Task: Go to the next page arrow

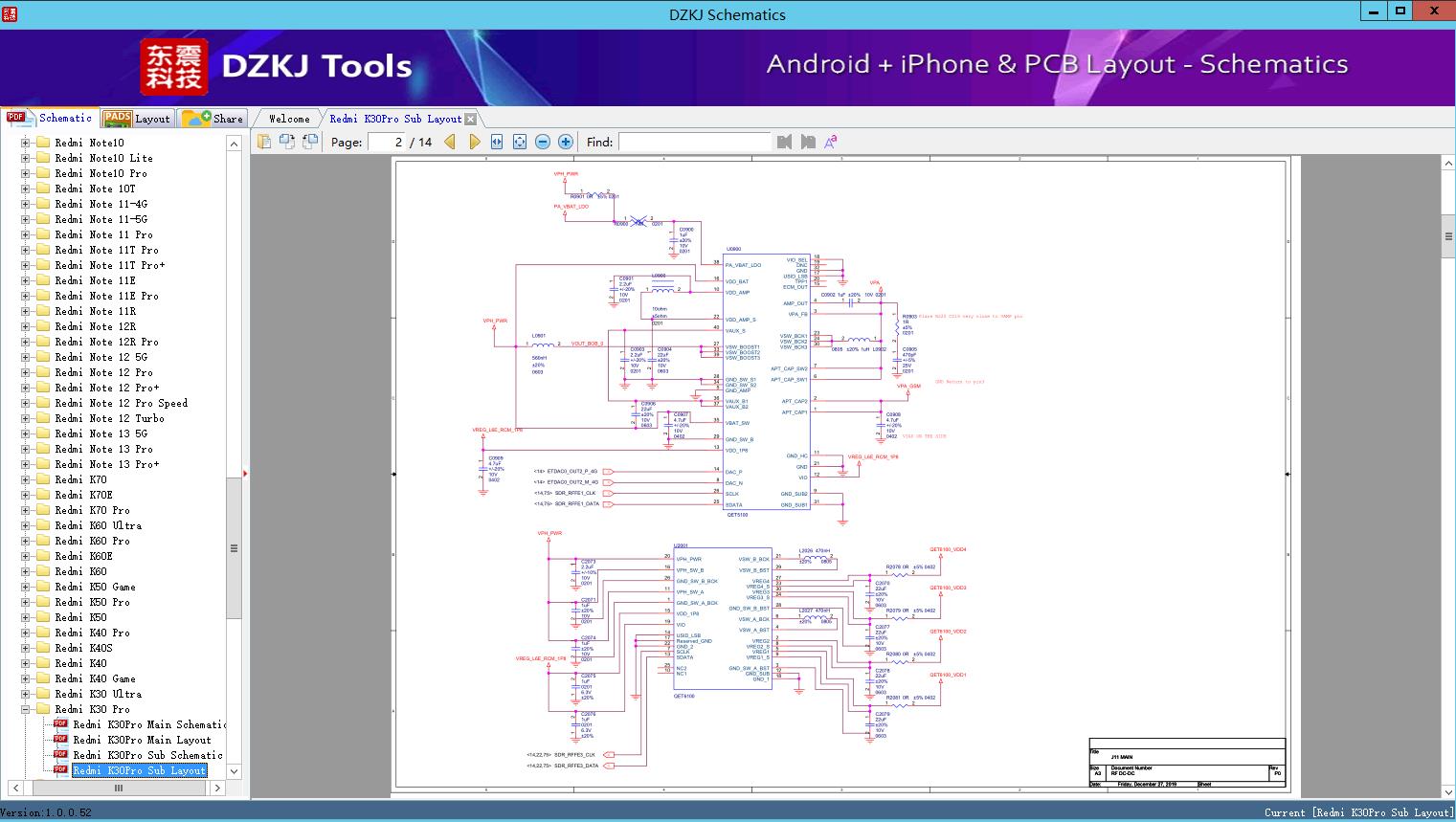Action: pyautogui.click(x=474, y=142)
